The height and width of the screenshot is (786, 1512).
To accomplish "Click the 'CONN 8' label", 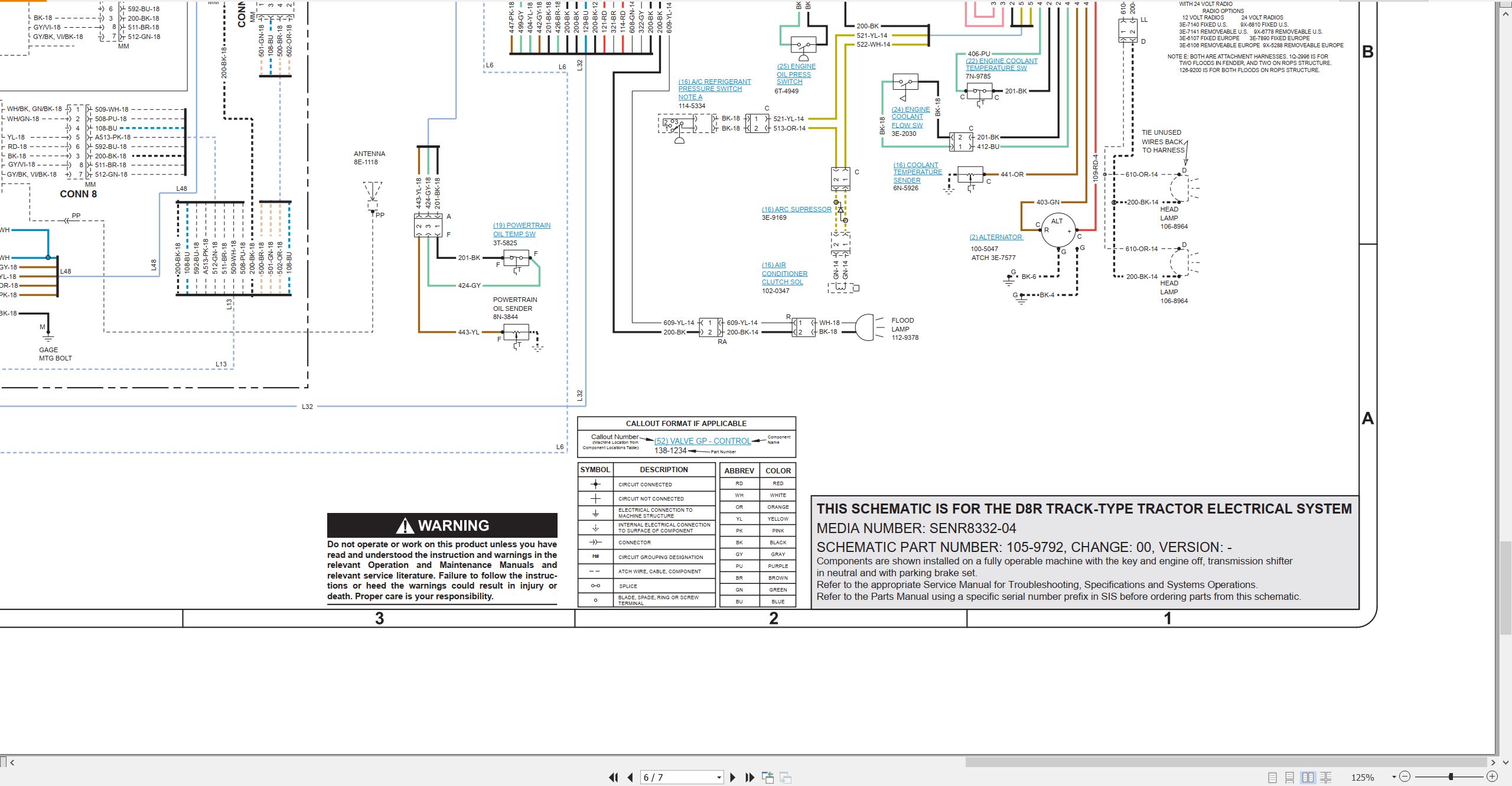I will 78,194.
